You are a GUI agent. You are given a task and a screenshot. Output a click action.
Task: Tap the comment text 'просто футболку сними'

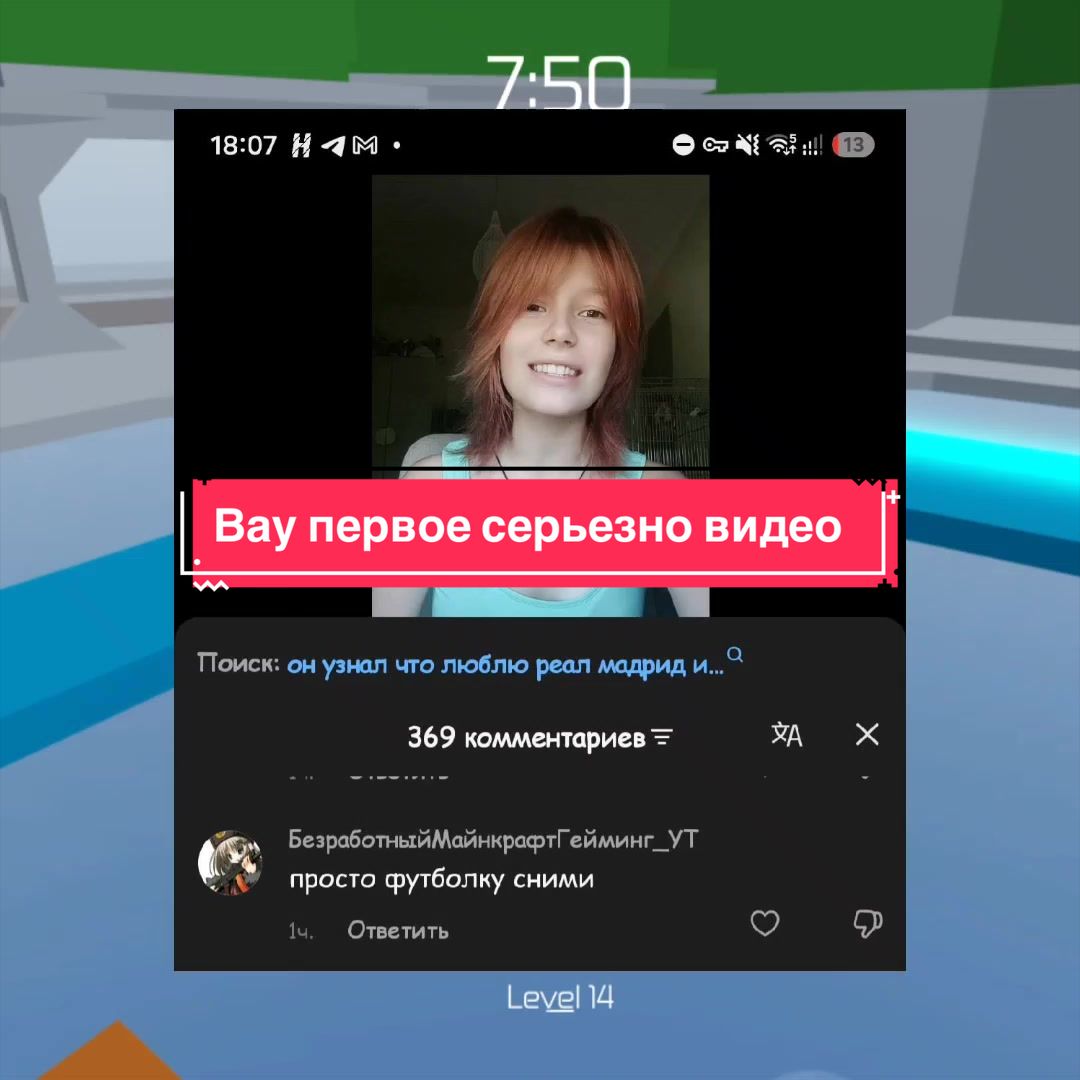point(442,880)
